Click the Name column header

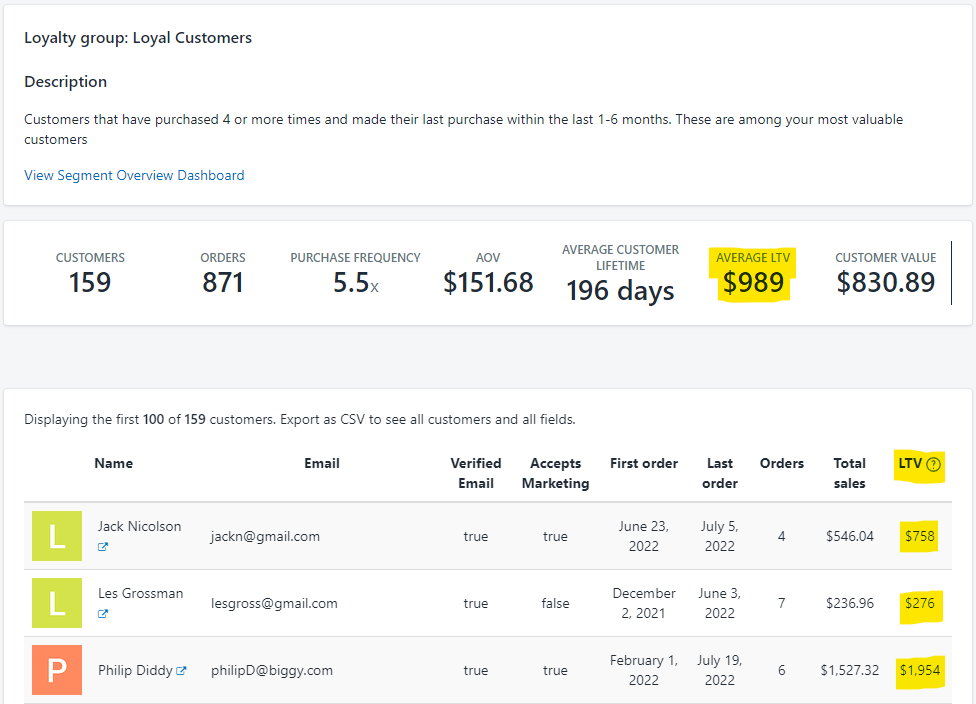click(x=113, y=463)
